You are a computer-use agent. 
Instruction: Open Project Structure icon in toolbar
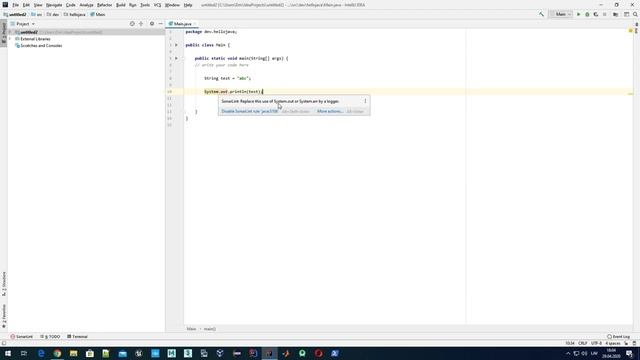(616, 14)
